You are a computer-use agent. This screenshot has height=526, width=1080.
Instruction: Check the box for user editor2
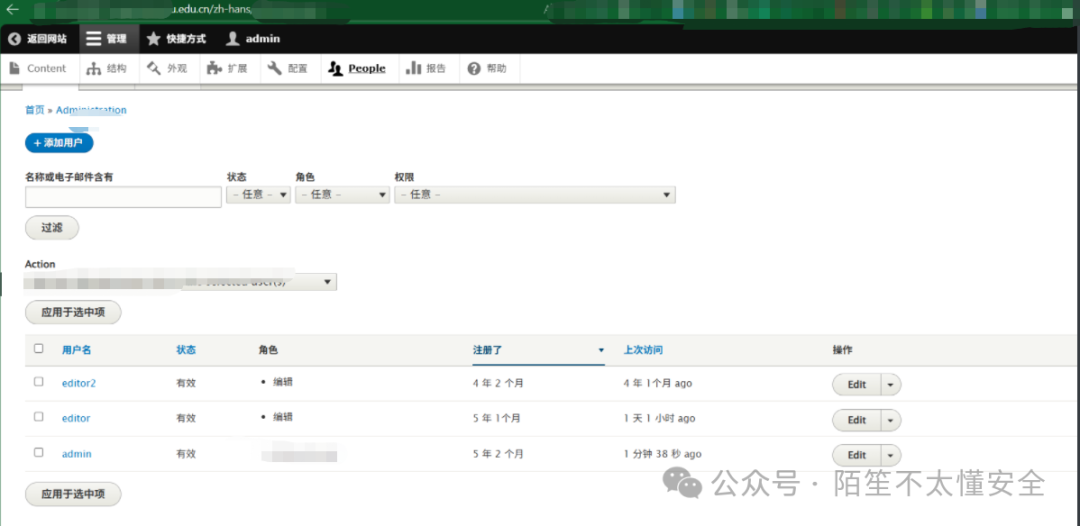click(39, 381)
